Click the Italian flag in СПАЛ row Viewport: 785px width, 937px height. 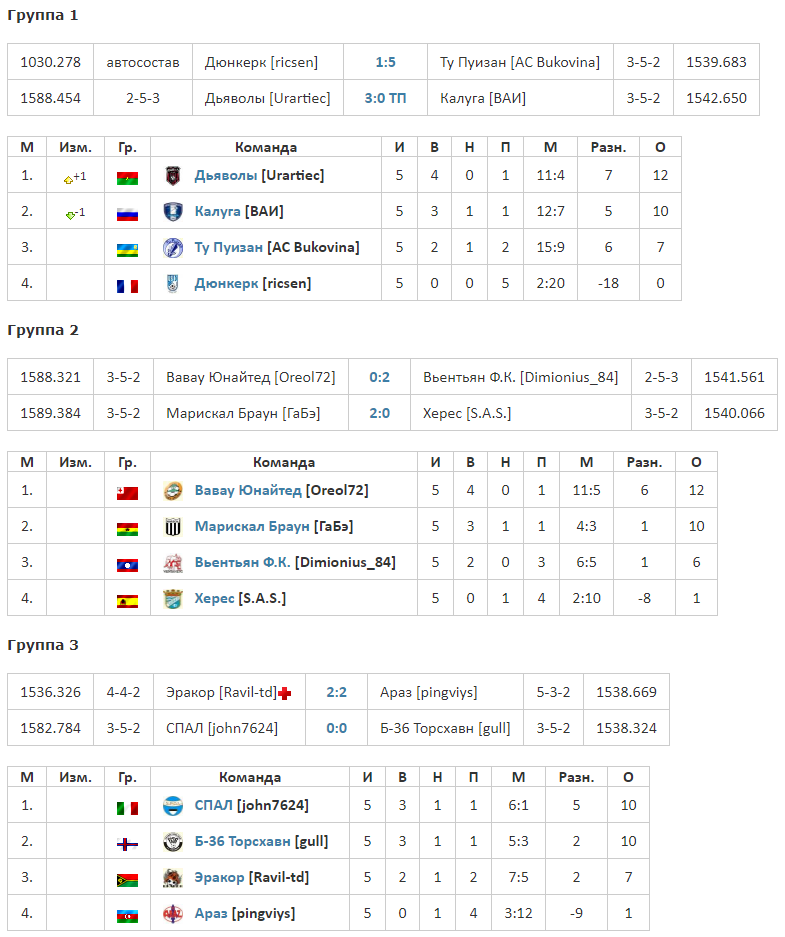(x=127, y=808)
